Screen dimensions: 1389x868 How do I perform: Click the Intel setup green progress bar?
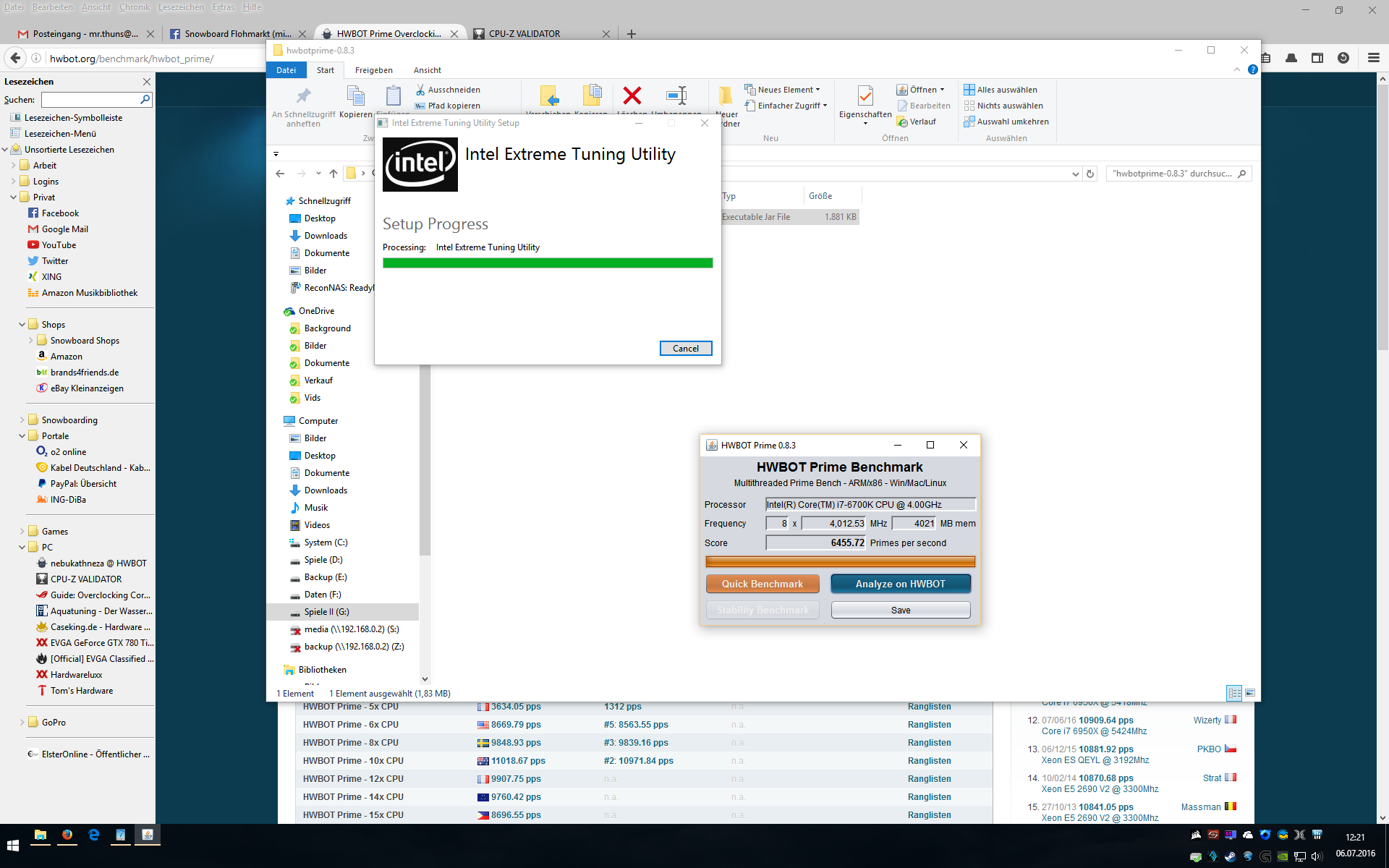click(x=548, y=263)
